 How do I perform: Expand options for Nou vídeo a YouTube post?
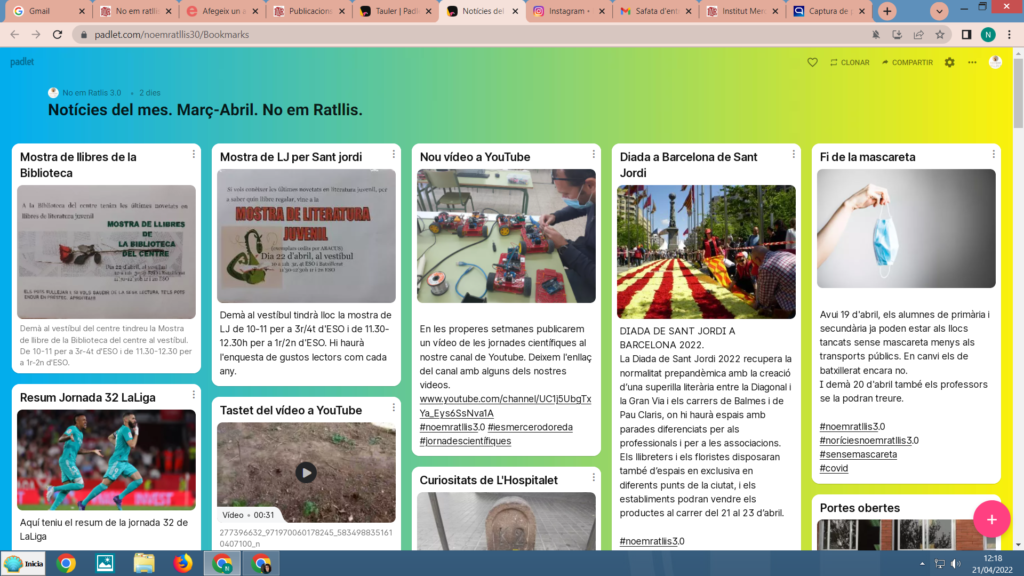(x=593, y=154)
